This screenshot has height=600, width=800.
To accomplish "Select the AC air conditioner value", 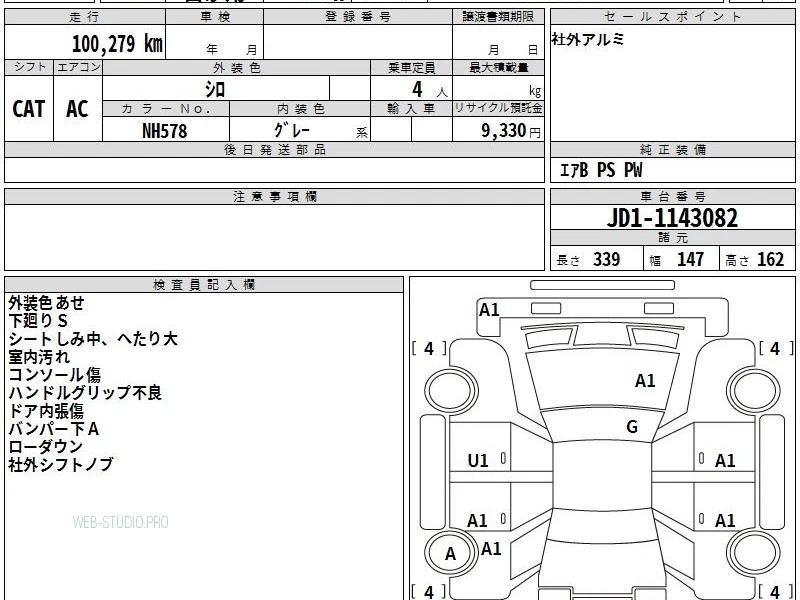I will point(77,109).
